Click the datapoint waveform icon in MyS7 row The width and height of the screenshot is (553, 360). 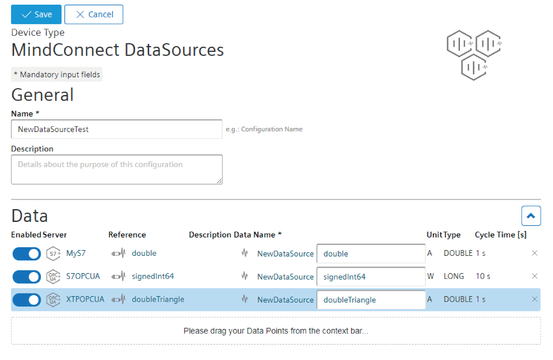tap(245, 253)
